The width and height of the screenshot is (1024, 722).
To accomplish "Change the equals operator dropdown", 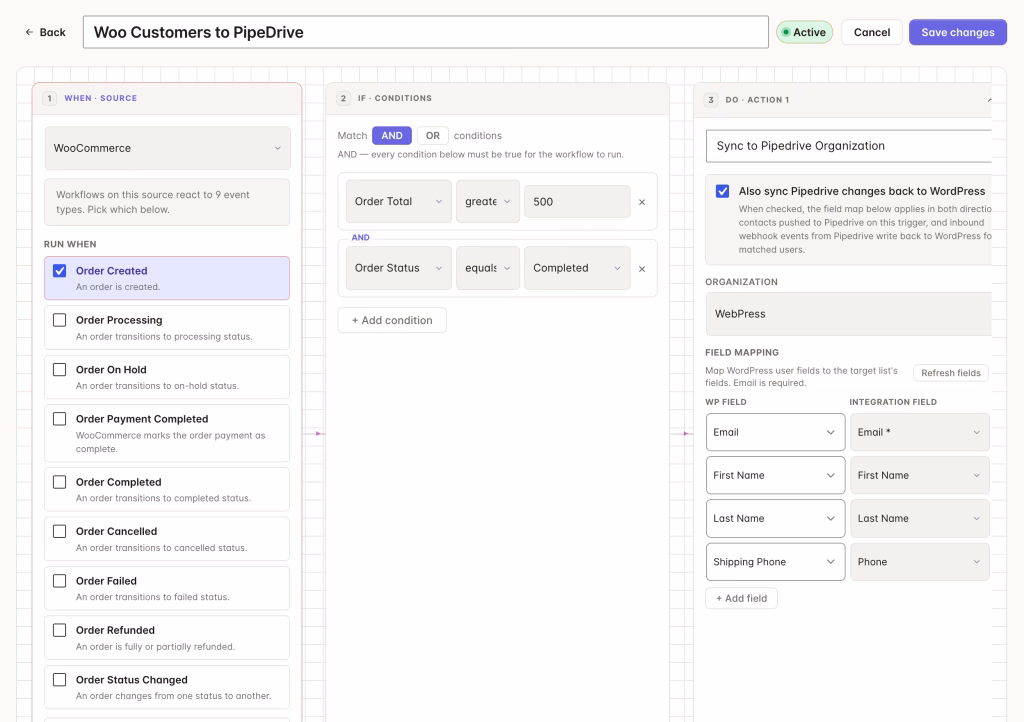I will [x=488, y=268].
